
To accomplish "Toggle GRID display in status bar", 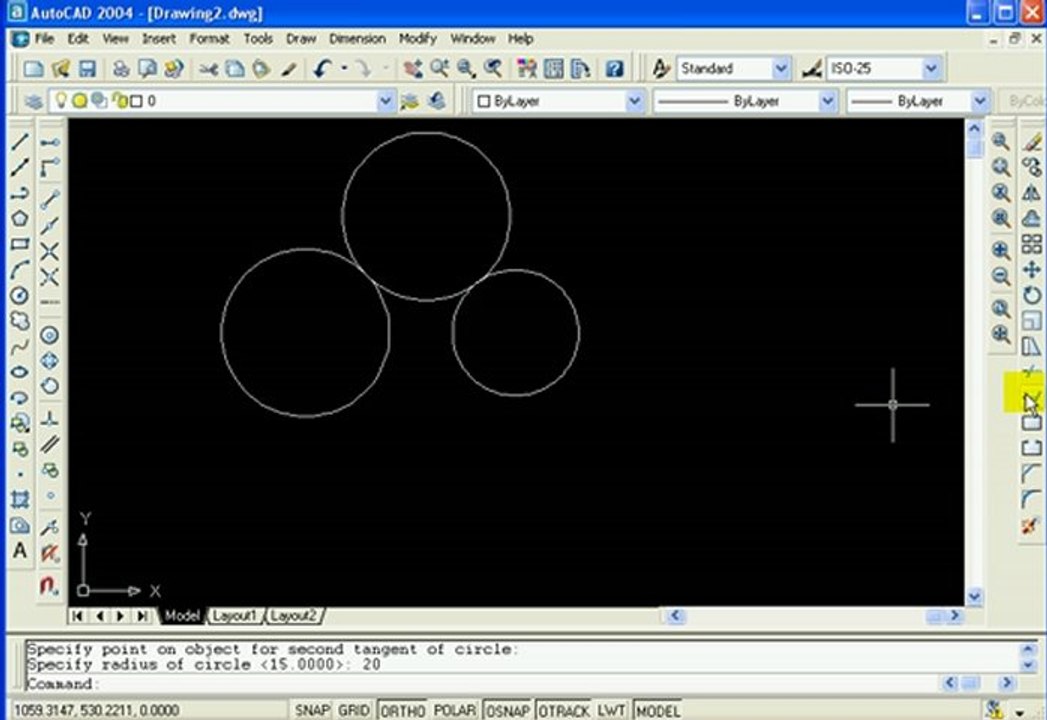I will tap(354, 710).
